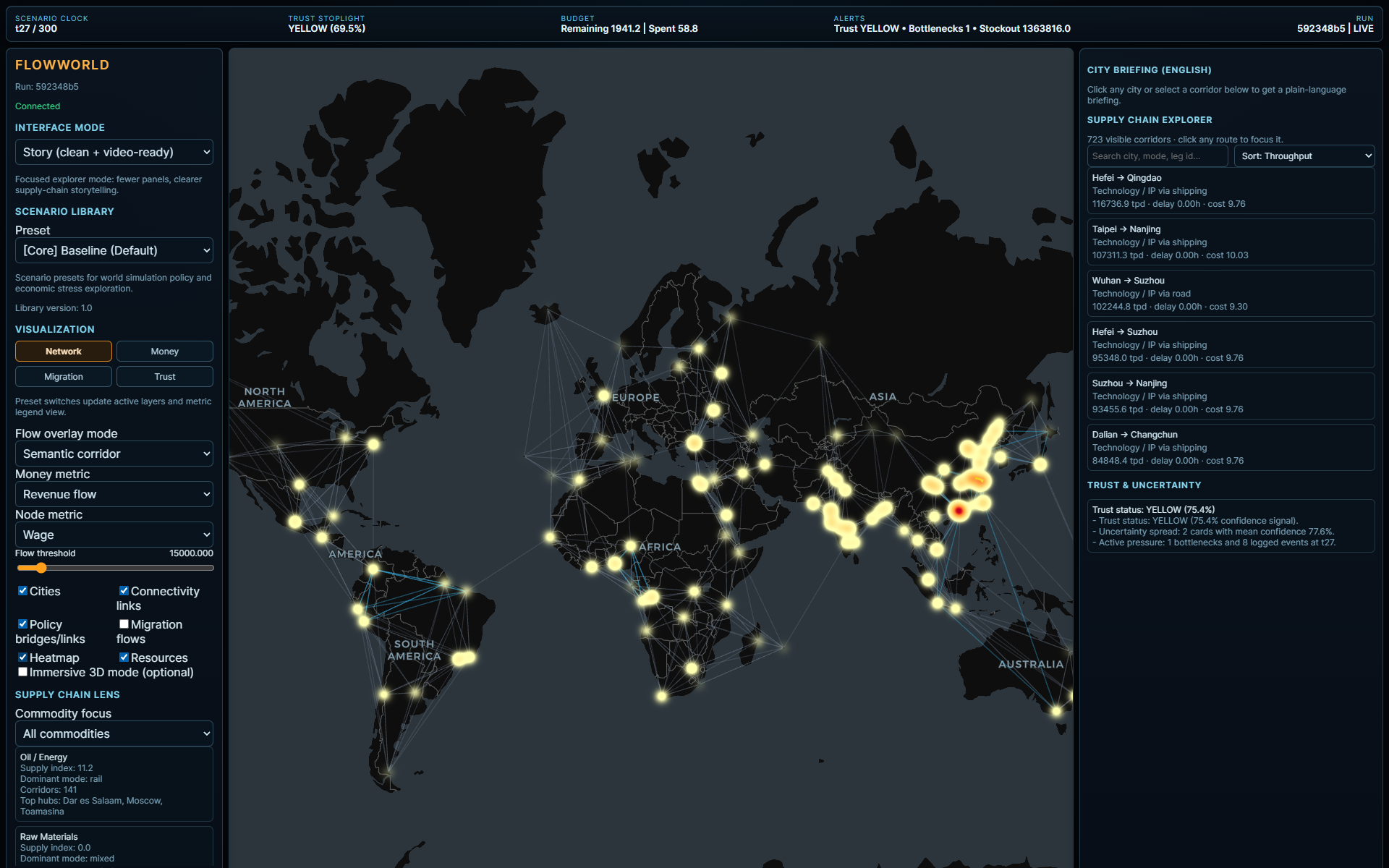Toggle the Resources layer checkbox
Screen dimensions: 1389x868
124,658
